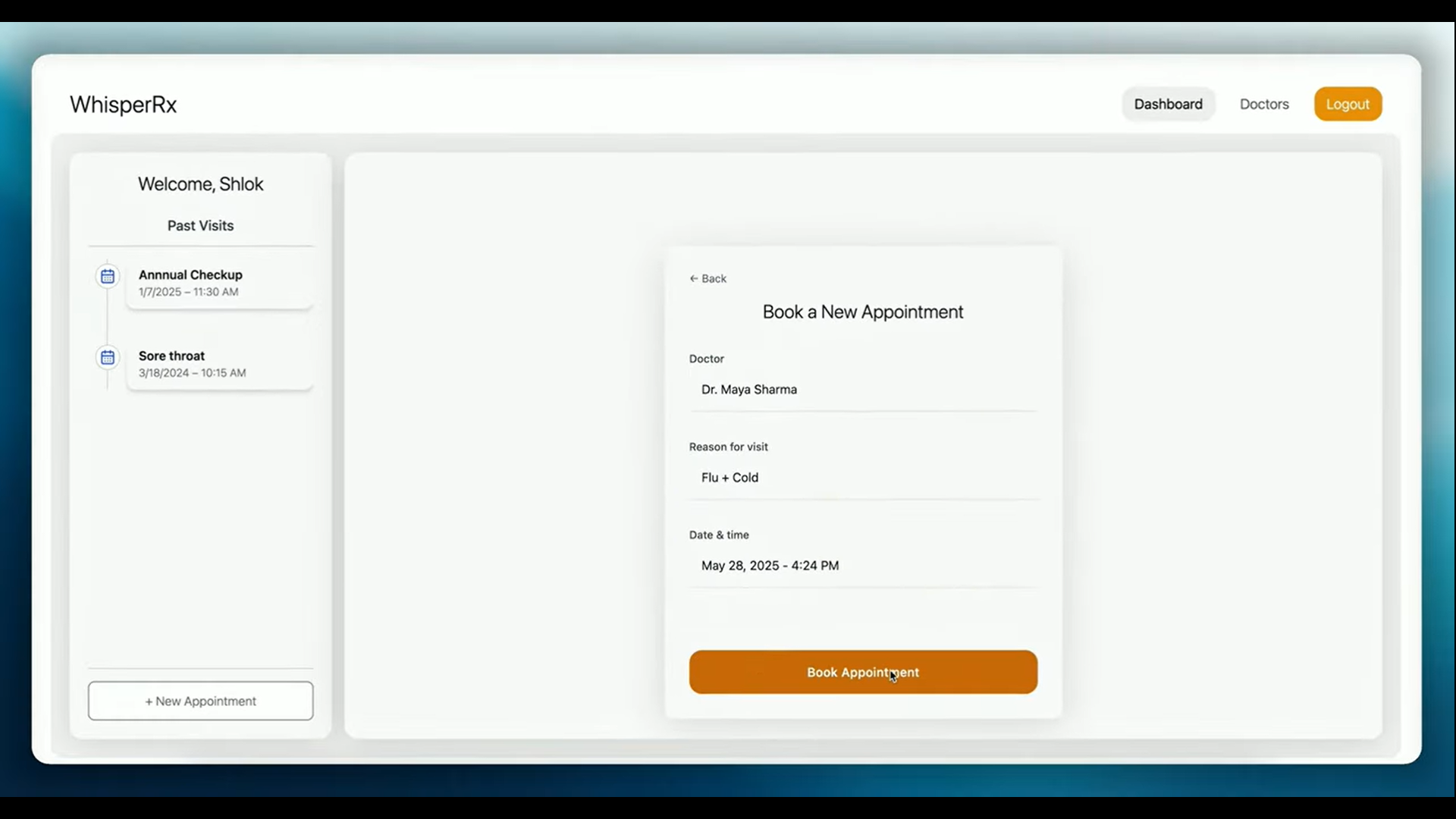This screenshot has height=819, width=1456.
Task: Click the Book a New Appointment title
Action: tap(862, 312)
